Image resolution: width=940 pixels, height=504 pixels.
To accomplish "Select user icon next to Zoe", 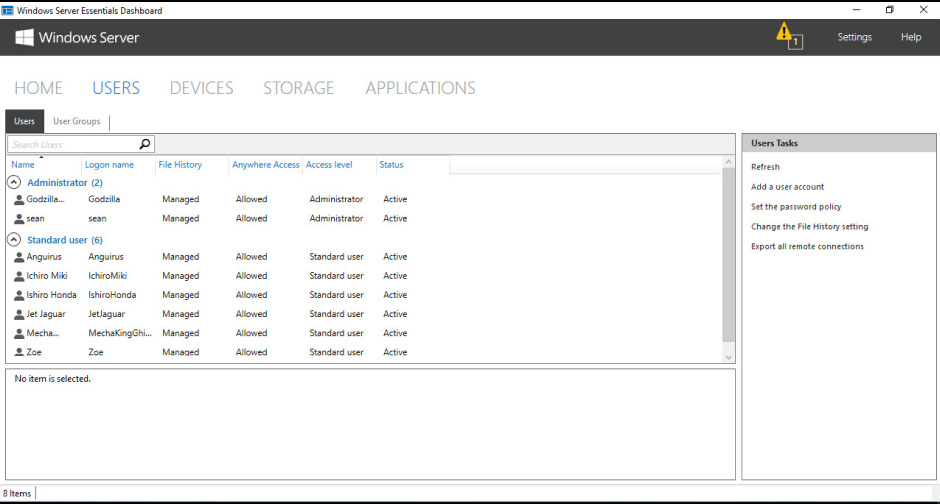I will point(19,352).
